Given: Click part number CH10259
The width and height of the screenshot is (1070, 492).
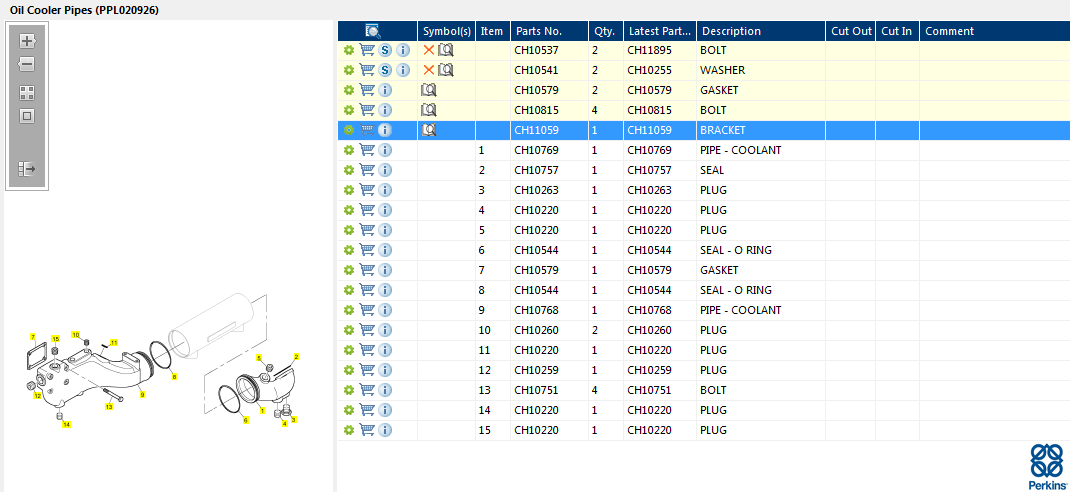Looking at the screenshot, I should (536, 370).
